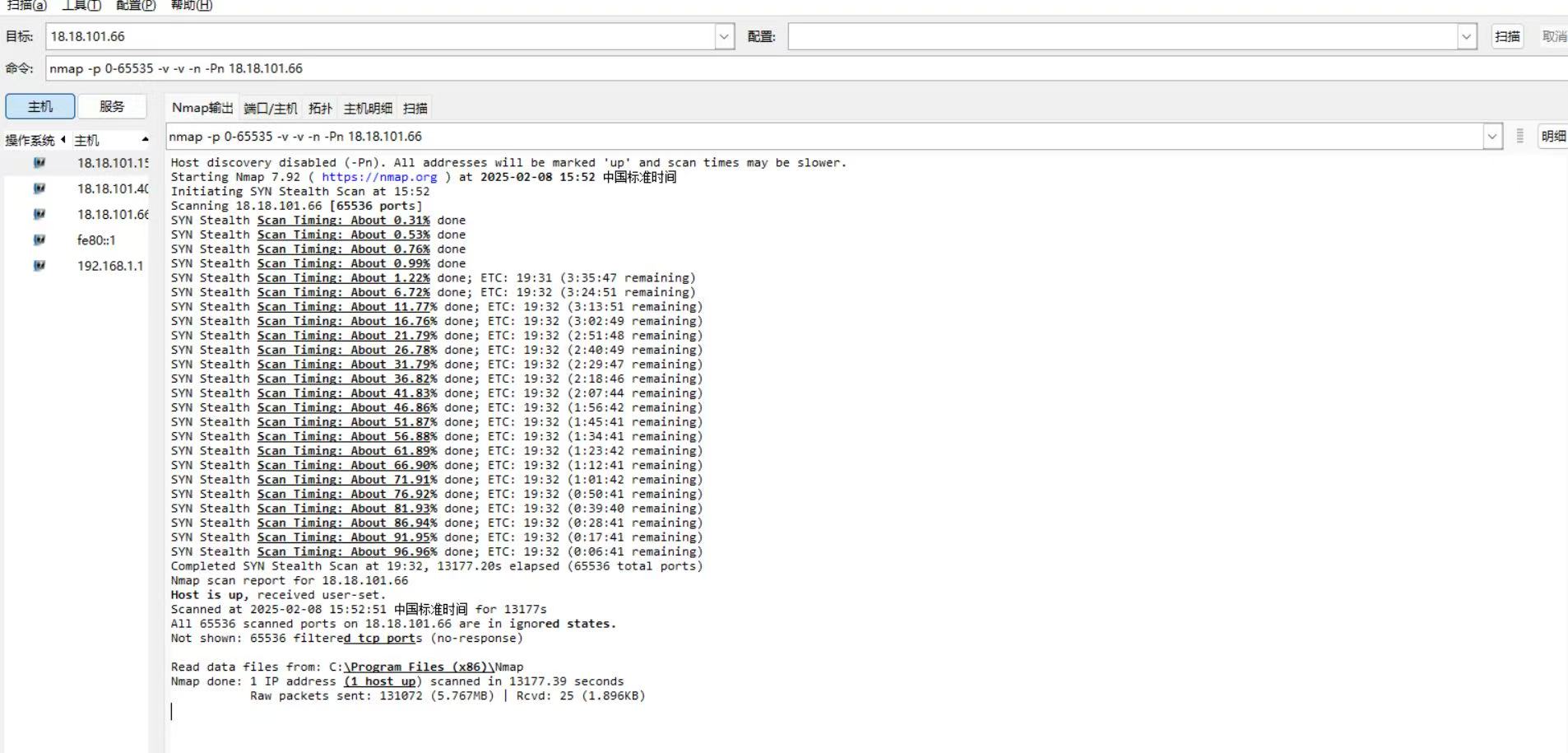Screen dimensions: 1568x753
Task: Click the 'Initiating SYN Stealth Scan at 15:52' line
Action: pyautogui.click(x=300, y=192)
